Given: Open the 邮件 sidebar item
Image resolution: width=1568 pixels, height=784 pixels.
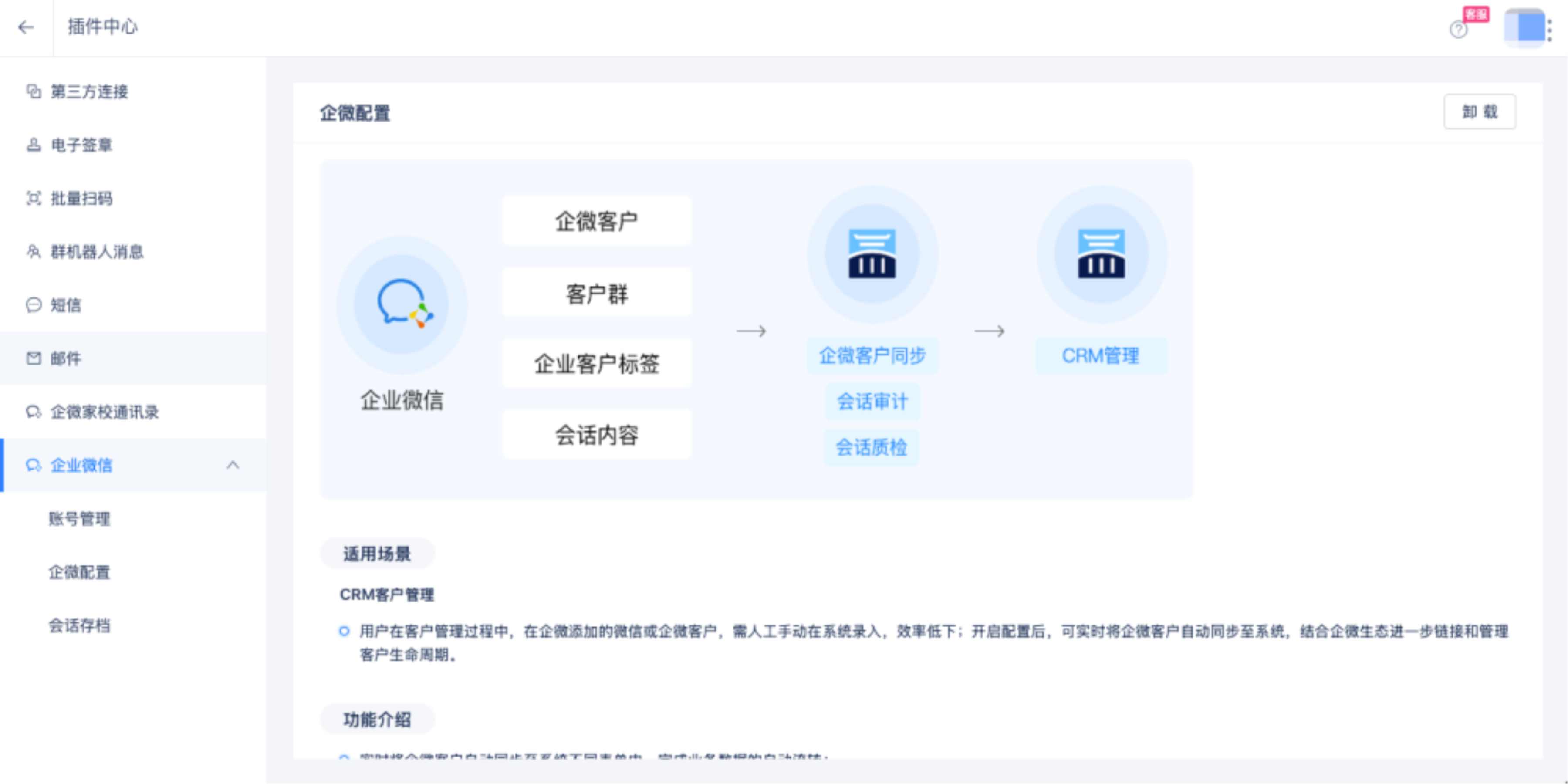Looking at the screenshot, I should [x=65, y=358].
